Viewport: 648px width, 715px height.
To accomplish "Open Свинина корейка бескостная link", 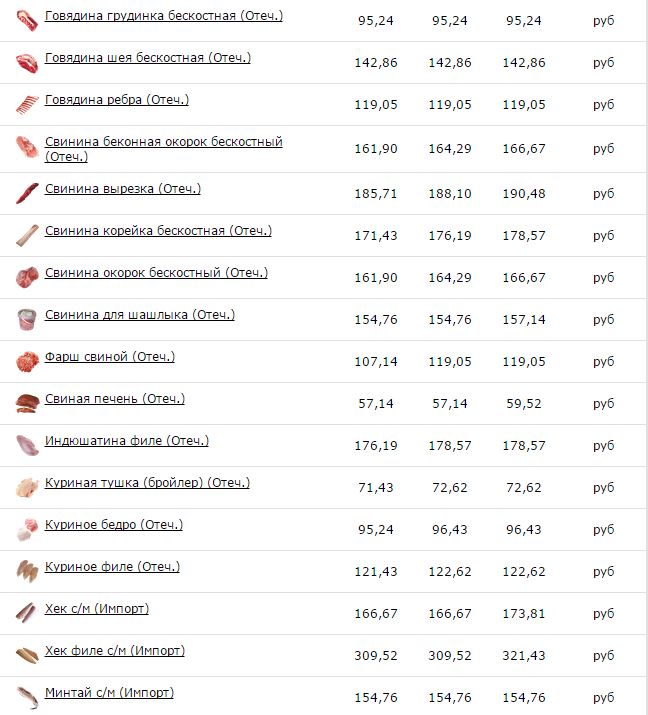I will click(158, 230).
